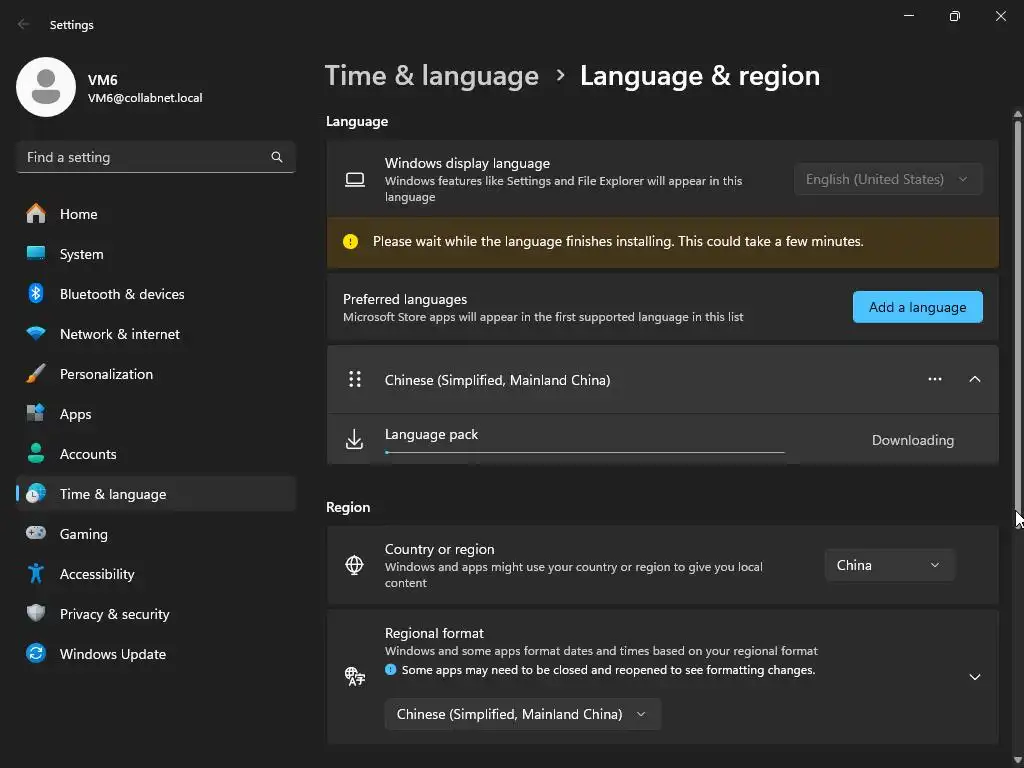The height and width of the screenshot is (768, 1024).
Task: Collapse the Chinese (Simplified) language entry
Action: 975,380
